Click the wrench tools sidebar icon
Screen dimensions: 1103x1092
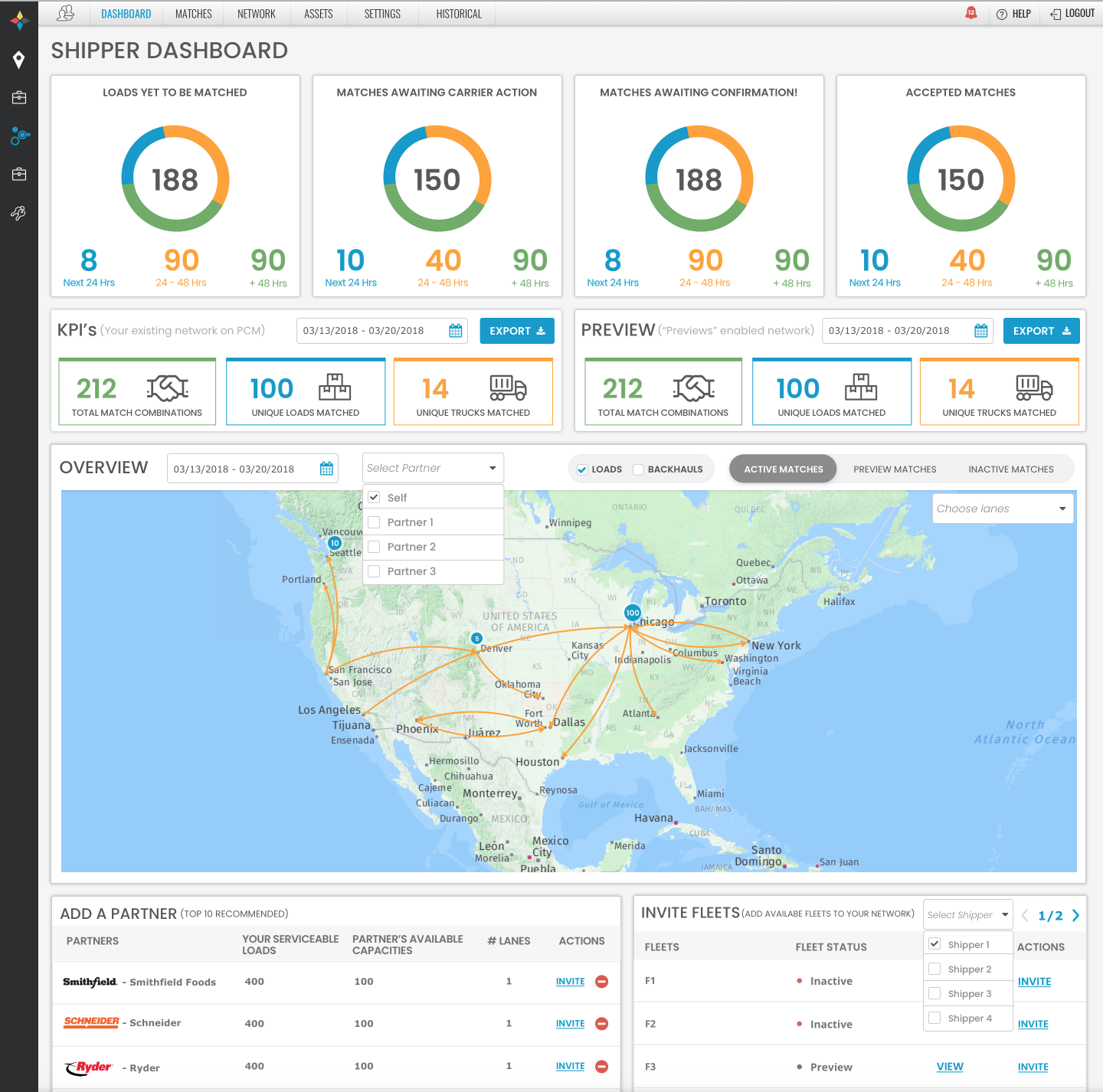point(19,213)
